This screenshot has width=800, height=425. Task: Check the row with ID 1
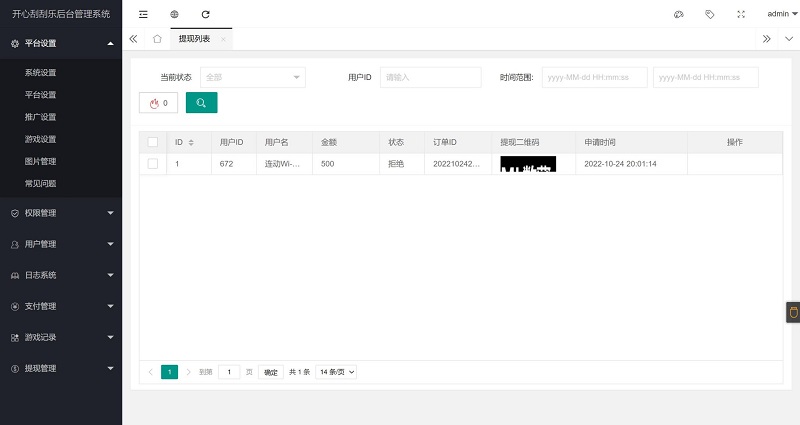pos(153,163)
